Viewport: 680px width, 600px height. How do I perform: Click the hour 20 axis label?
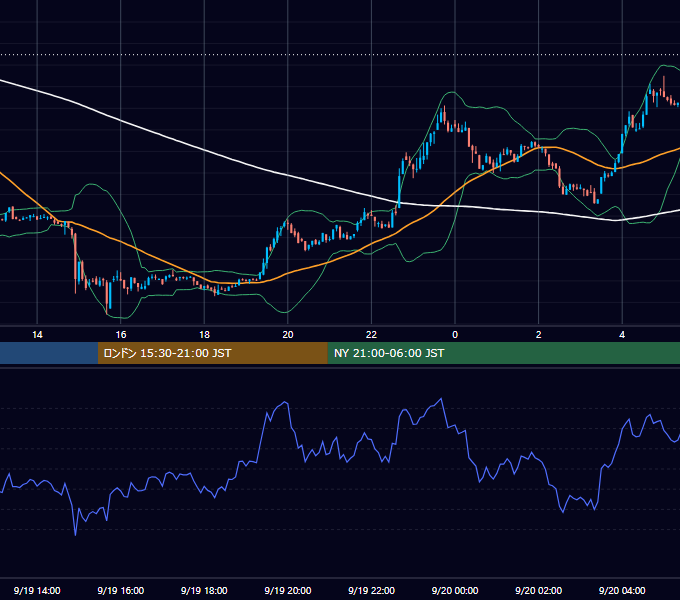pyautogui.click(x=288, y=335)
